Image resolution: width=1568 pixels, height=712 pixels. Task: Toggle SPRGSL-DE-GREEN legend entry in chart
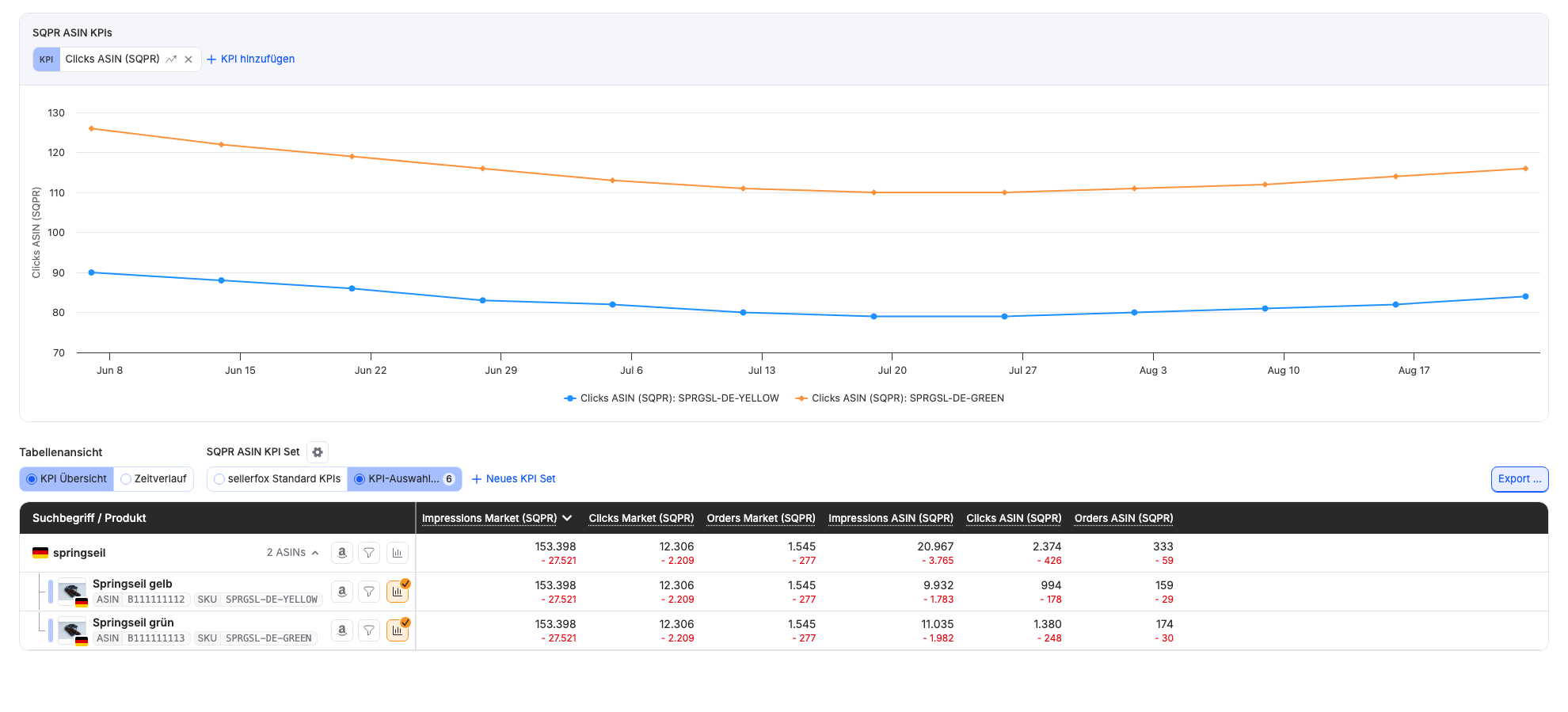(900, 398)
